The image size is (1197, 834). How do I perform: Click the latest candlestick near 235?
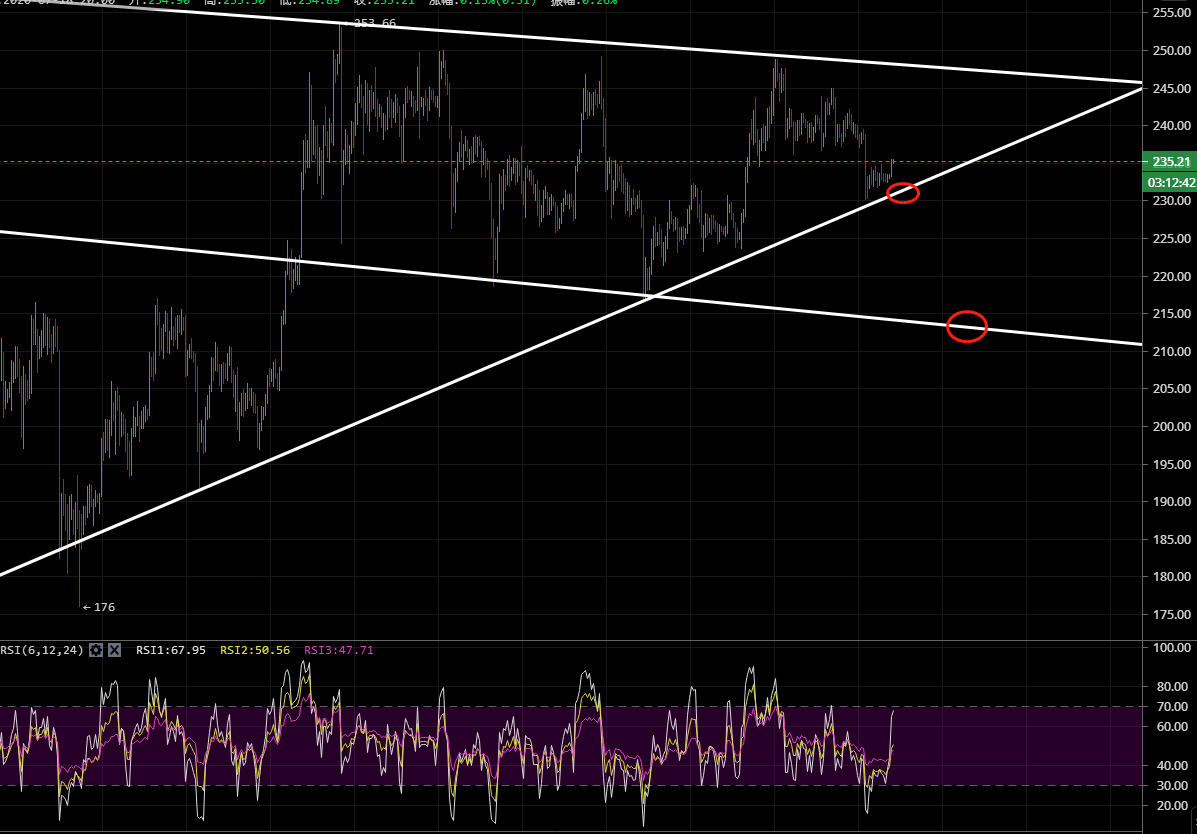[892, 166]
